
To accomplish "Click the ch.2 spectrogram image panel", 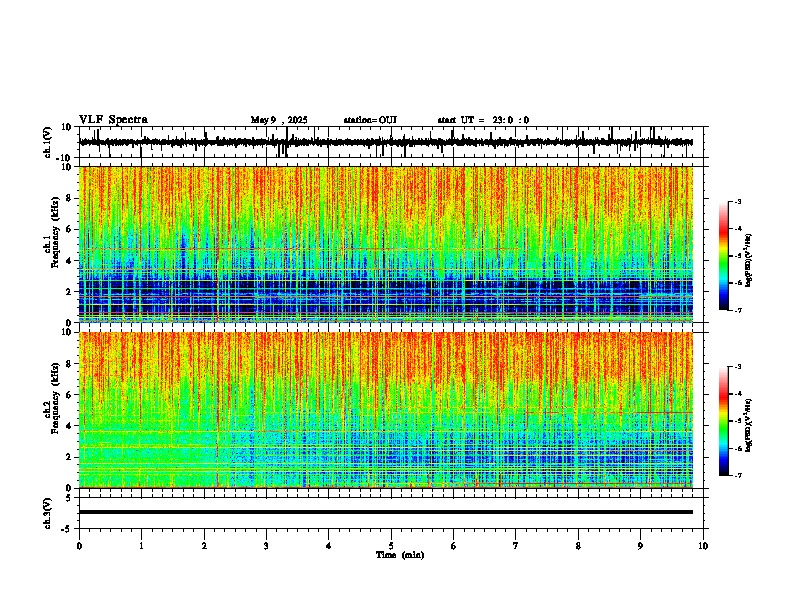I will point(386,410).
